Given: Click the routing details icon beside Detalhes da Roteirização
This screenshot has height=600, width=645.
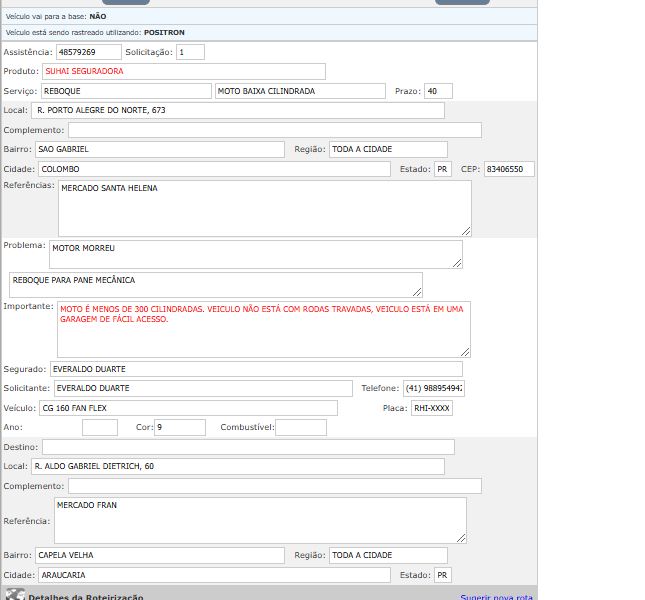Looking at the screenshot, I should 15,595.
